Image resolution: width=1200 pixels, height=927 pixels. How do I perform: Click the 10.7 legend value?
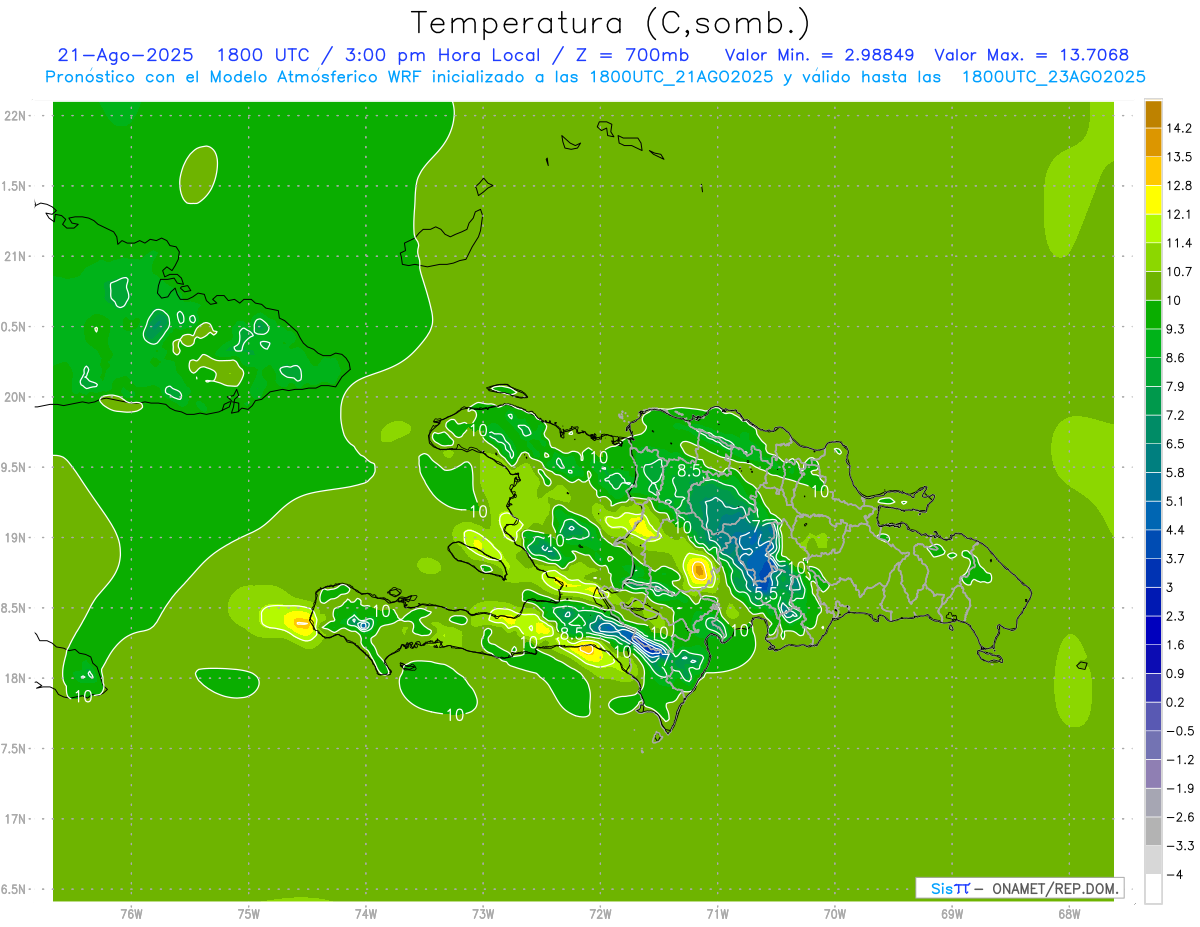(1179, 272)
